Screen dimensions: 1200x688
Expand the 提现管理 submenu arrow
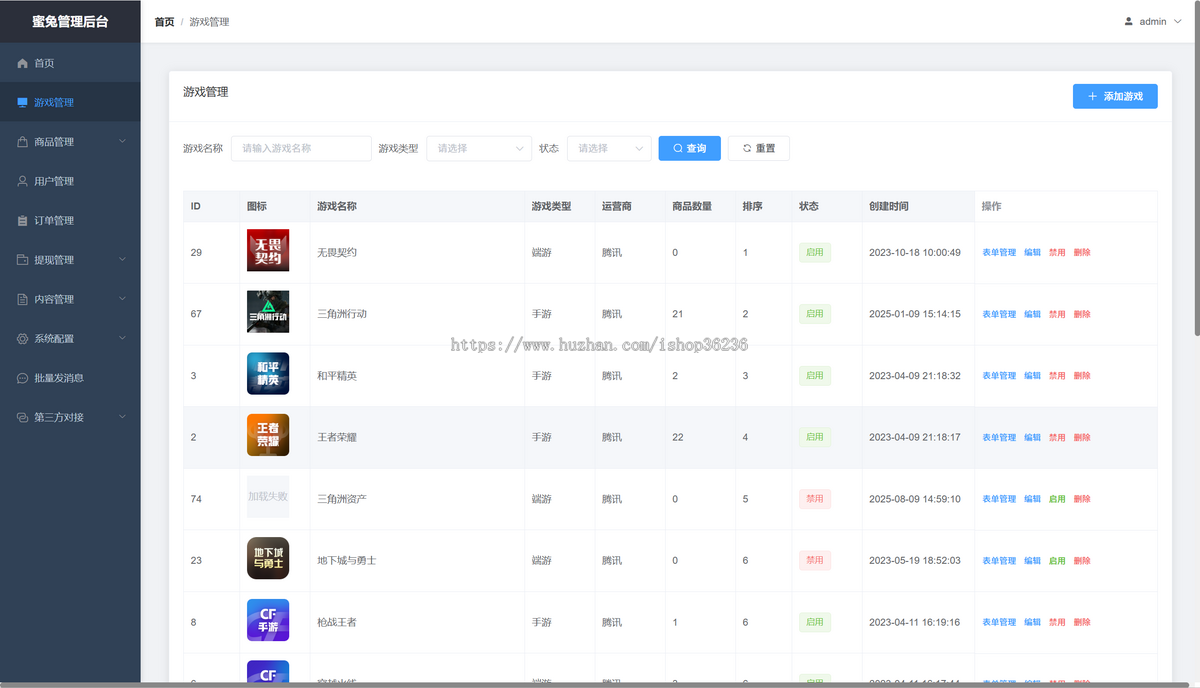(x=122, y=260)
